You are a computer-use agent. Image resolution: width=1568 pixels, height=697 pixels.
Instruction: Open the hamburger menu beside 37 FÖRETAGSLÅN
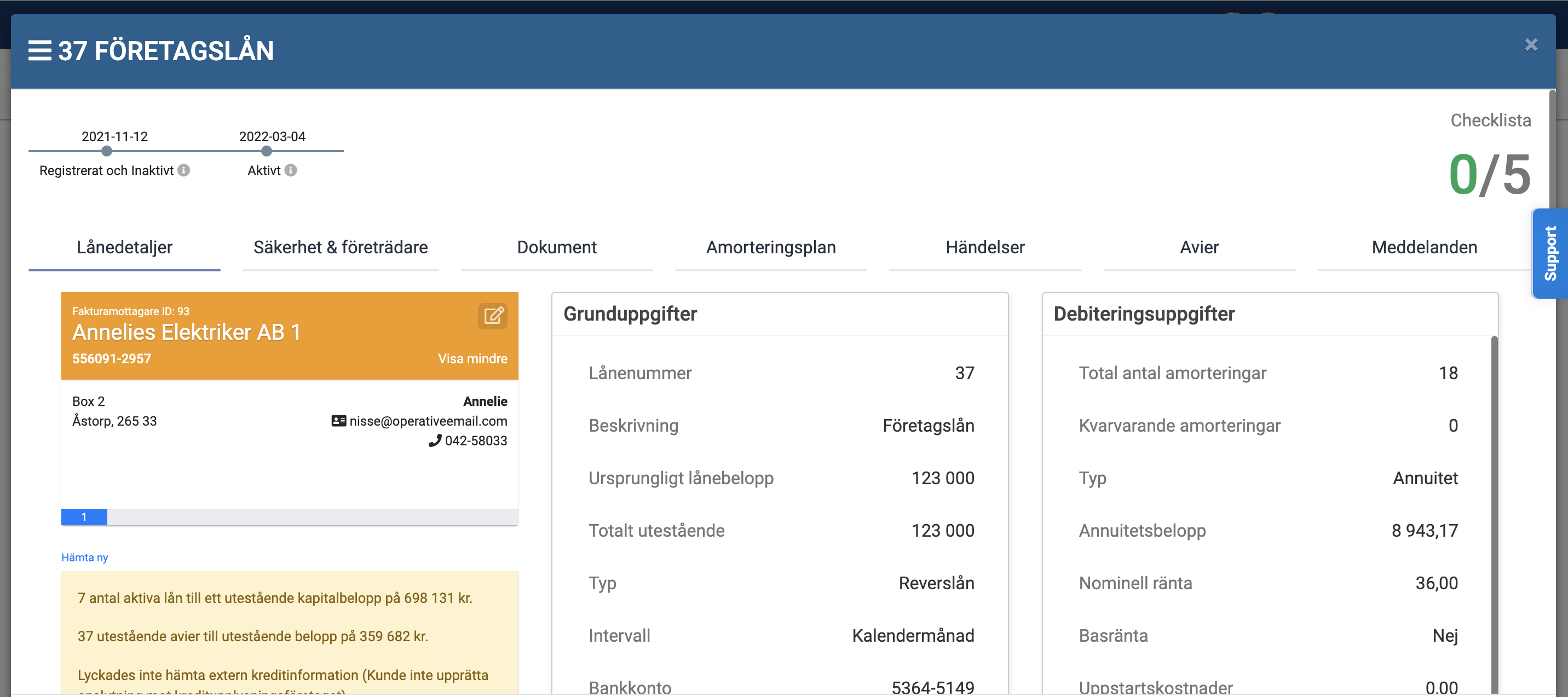point(39,50)
